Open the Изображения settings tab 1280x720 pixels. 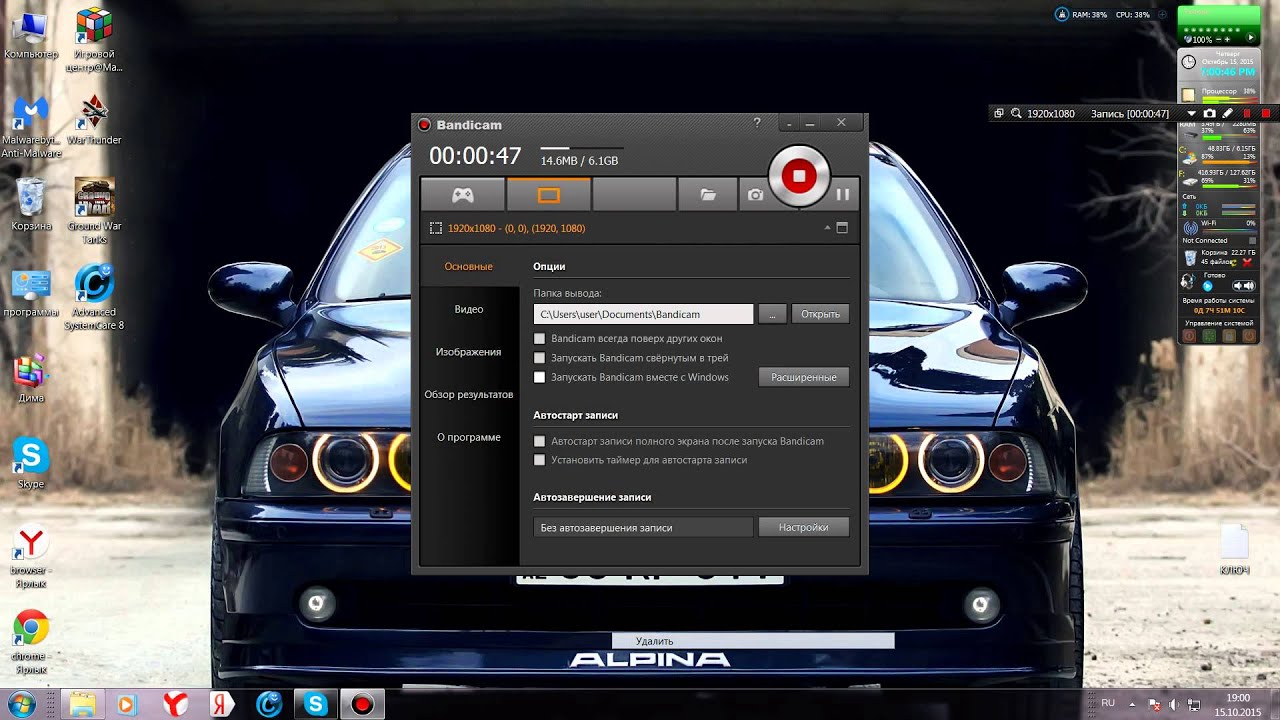pos(469,352)
